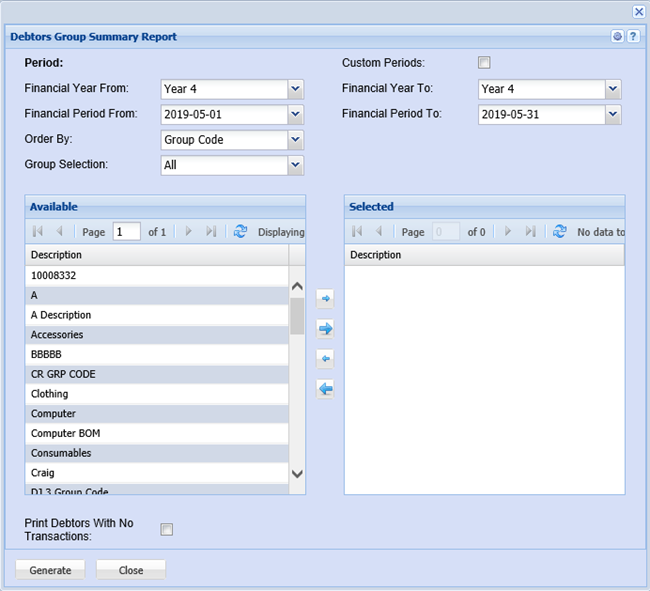Click the Close button

click(131, 570)
